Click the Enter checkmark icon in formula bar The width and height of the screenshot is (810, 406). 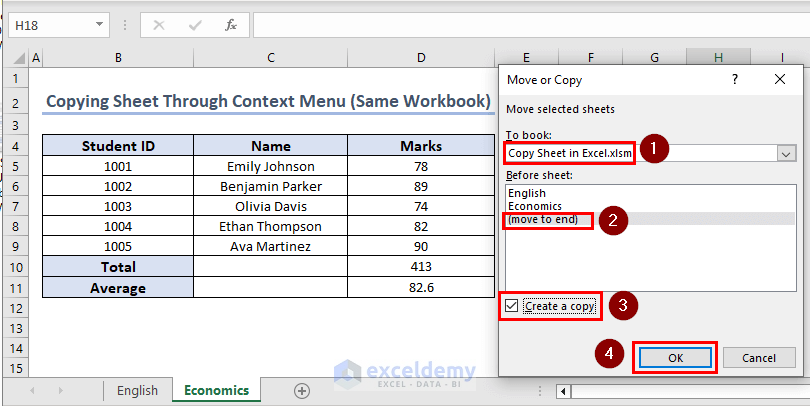[x=195, y=24]
